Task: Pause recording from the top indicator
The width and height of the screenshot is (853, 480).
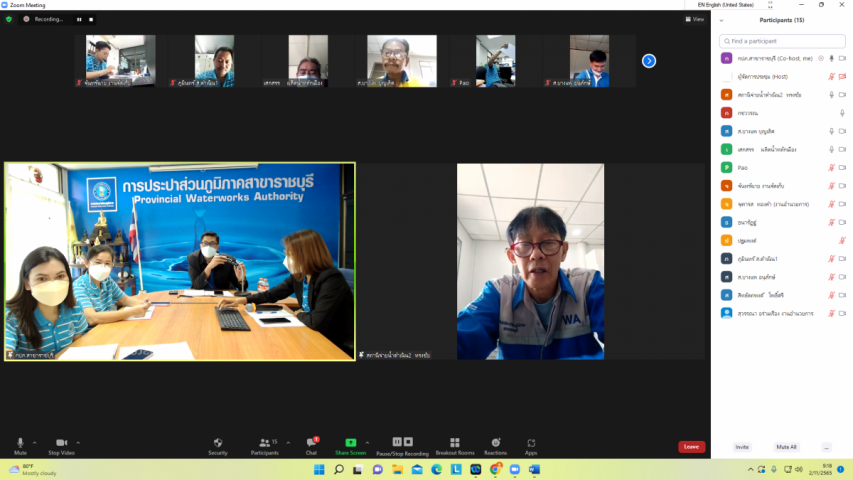Action: pos(79,19)
